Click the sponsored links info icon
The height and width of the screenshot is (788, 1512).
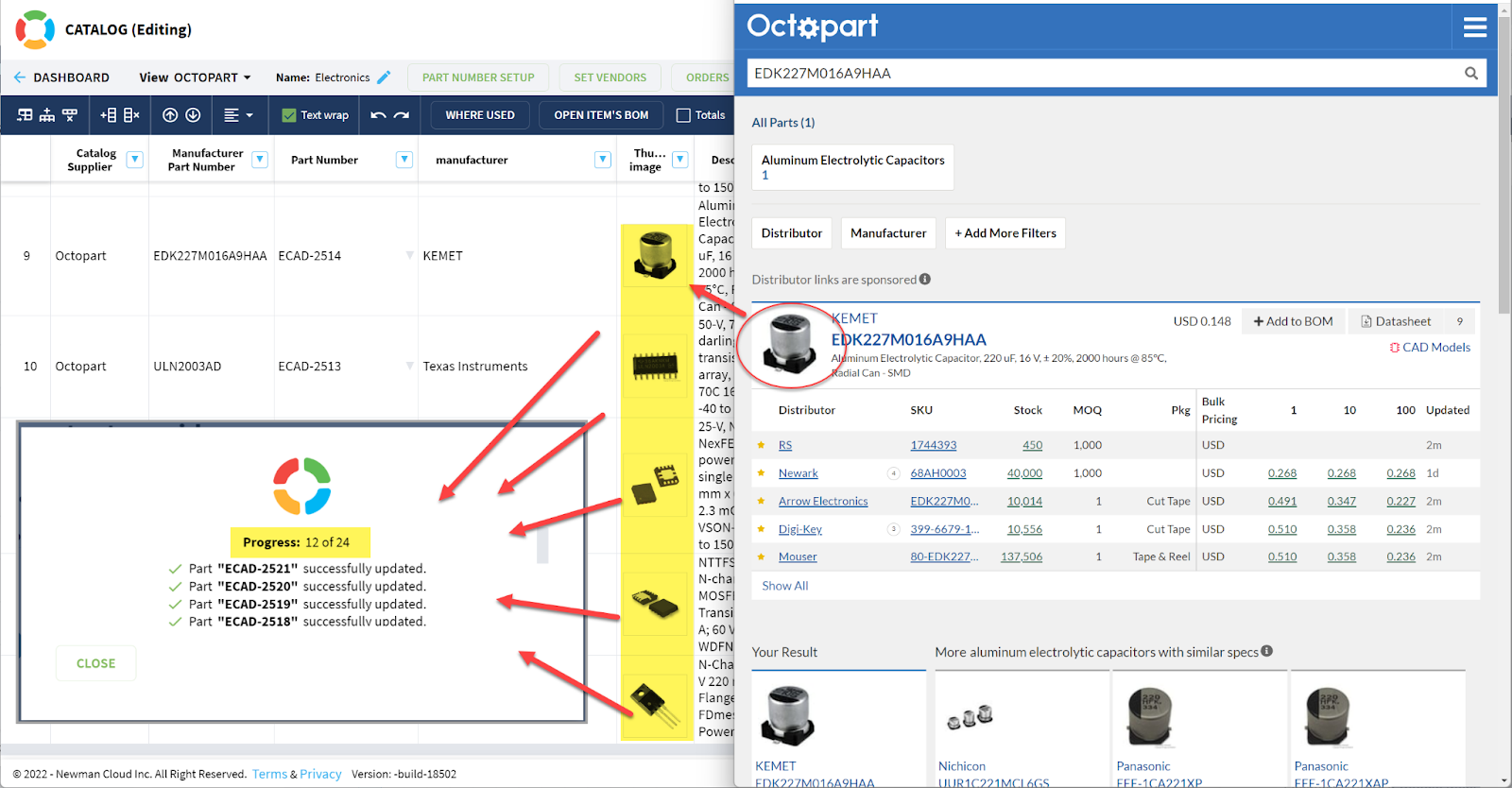tap(925, 279)
